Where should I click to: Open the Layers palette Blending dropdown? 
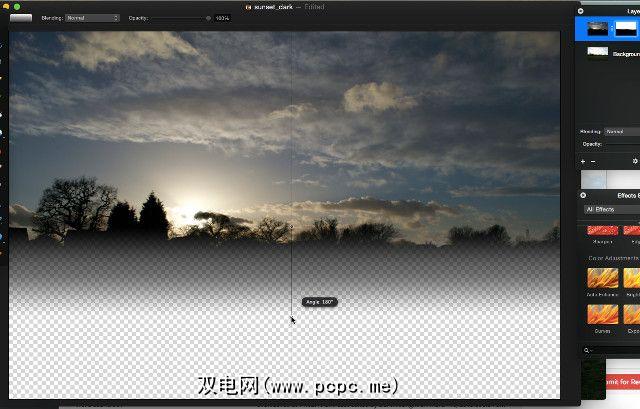coord(622,131)
